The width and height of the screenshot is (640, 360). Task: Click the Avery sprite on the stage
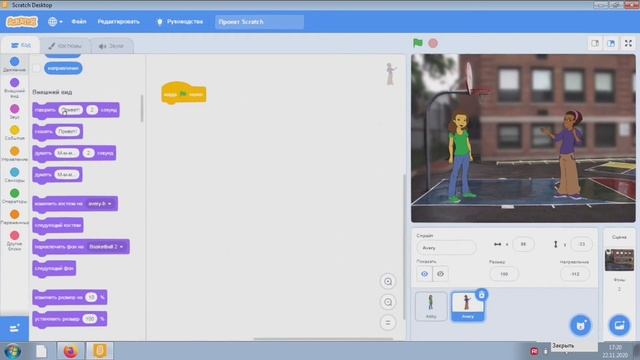click(569, 154)
